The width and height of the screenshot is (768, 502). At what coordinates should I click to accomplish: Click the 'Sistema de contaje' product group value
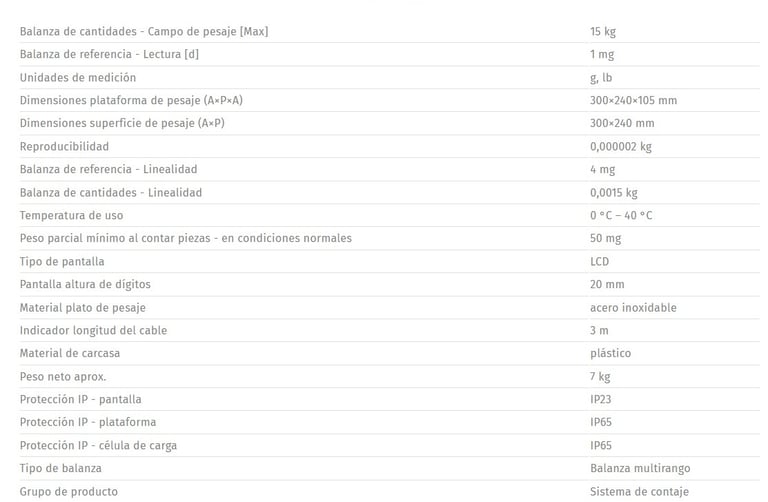639,491
